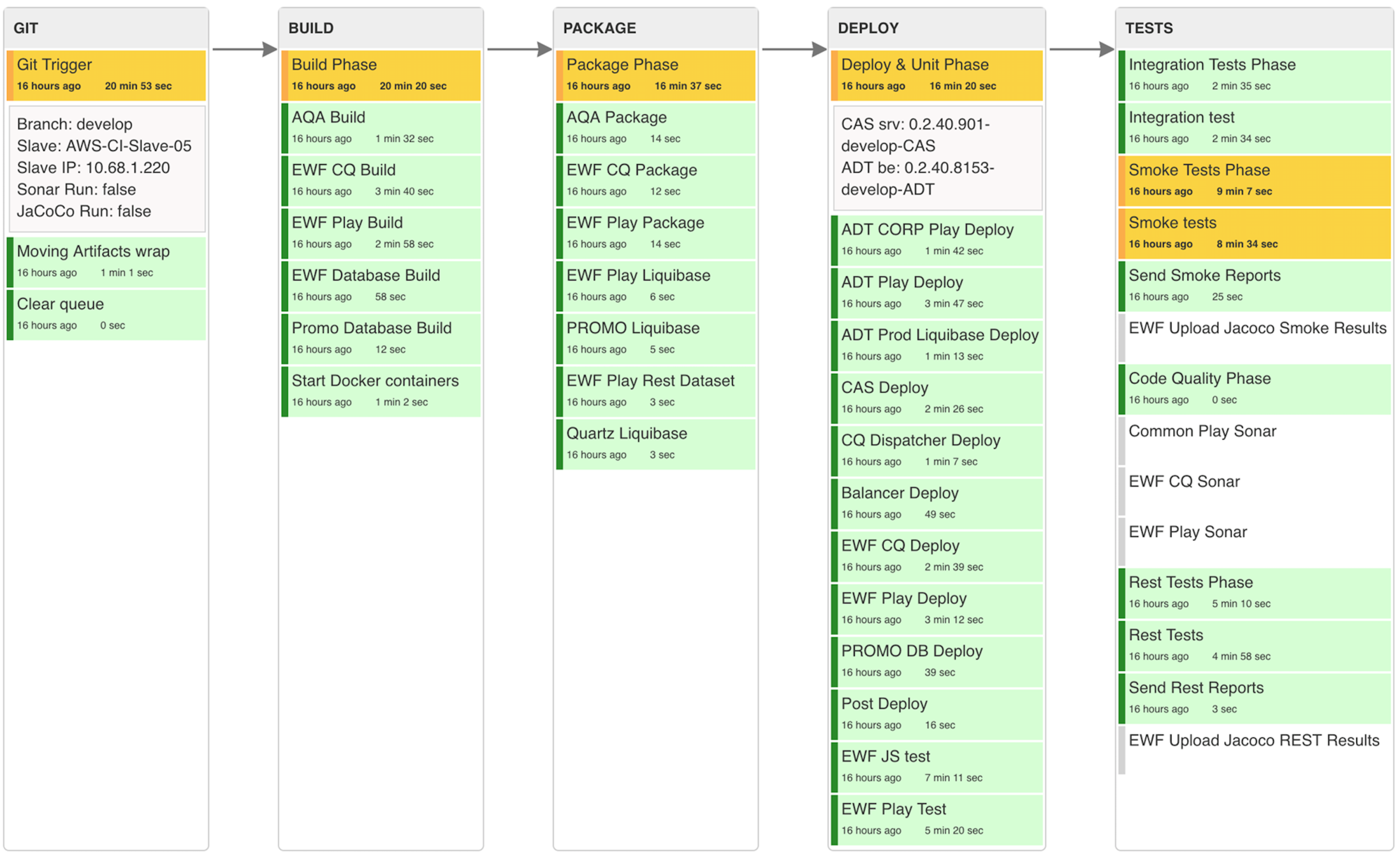Select the EWF JS test job
The height and width of the screenshot is (861, 1400).
coord(885,756)
